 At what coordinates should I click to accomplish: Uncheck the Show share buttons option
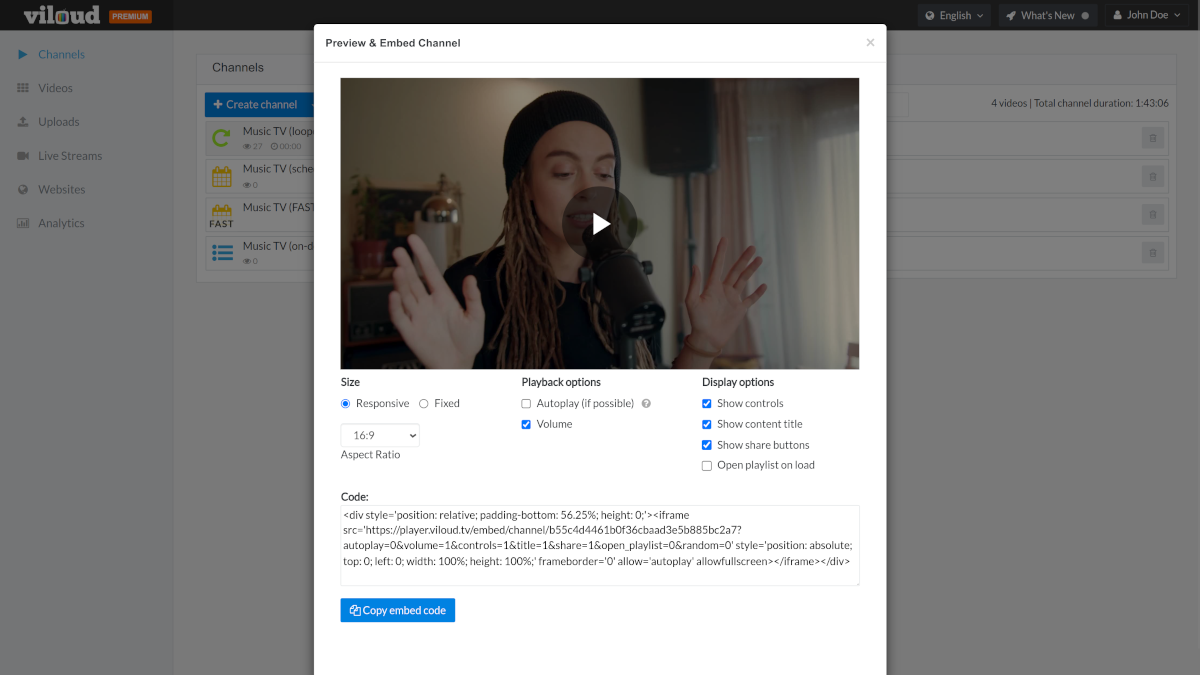click(x=706, y=445)
